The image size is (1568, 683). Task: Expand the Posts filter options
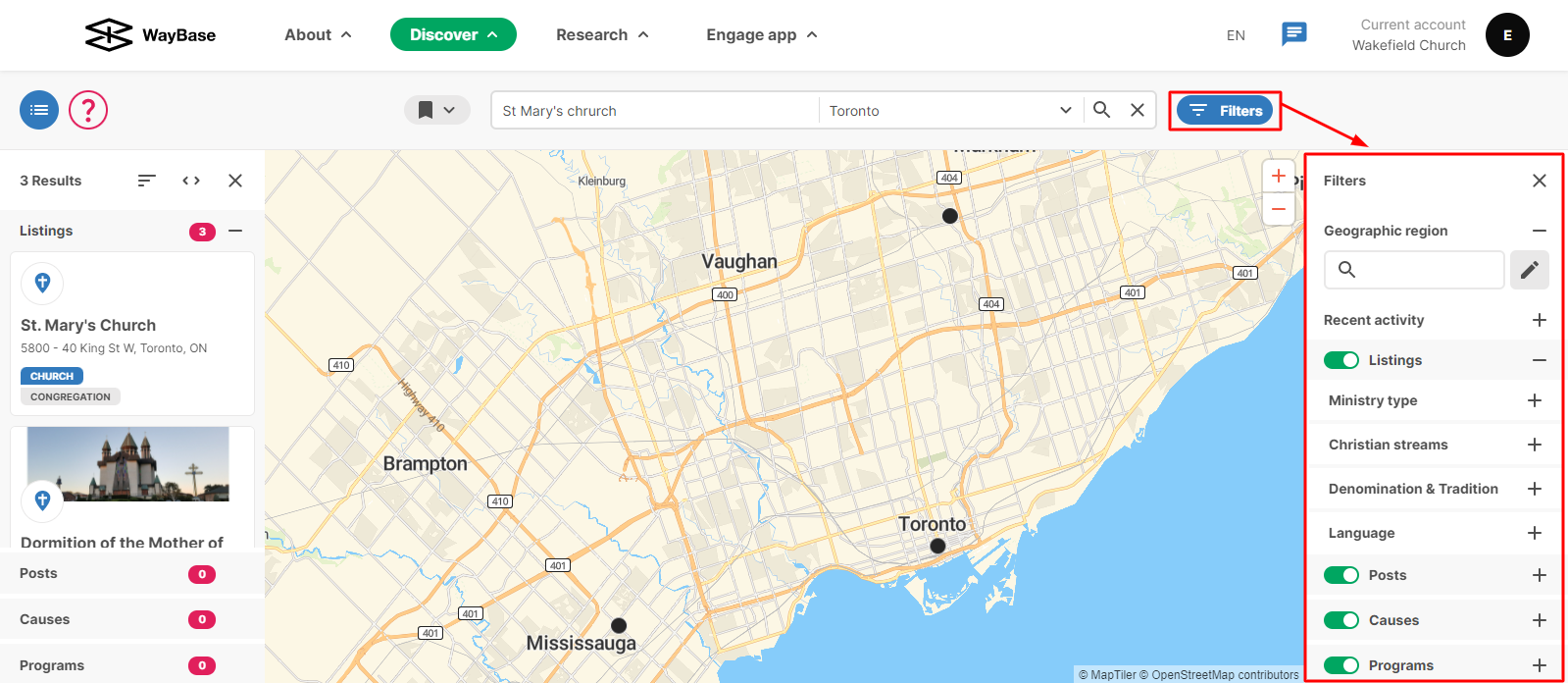(x=1540, y=575)
